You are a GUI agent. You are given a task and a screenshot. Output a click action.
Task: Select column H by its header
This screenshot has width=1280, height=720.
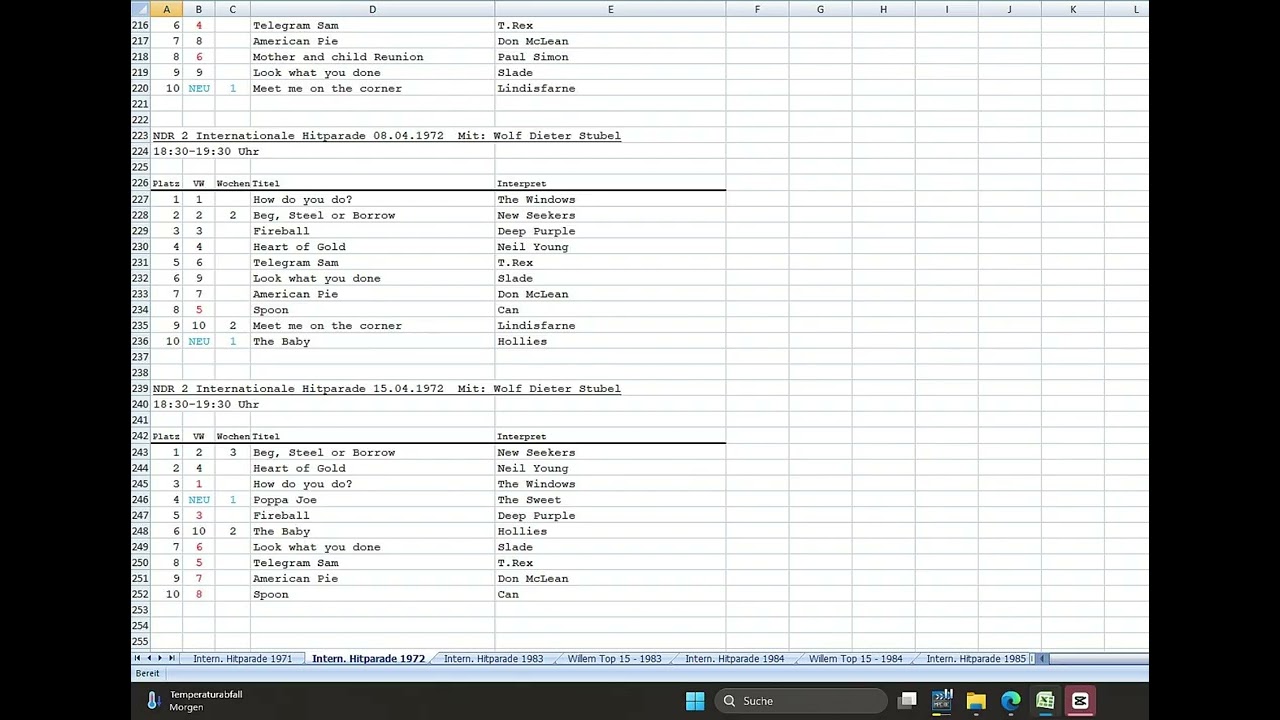pyautogui.click(x=883, y=10)
